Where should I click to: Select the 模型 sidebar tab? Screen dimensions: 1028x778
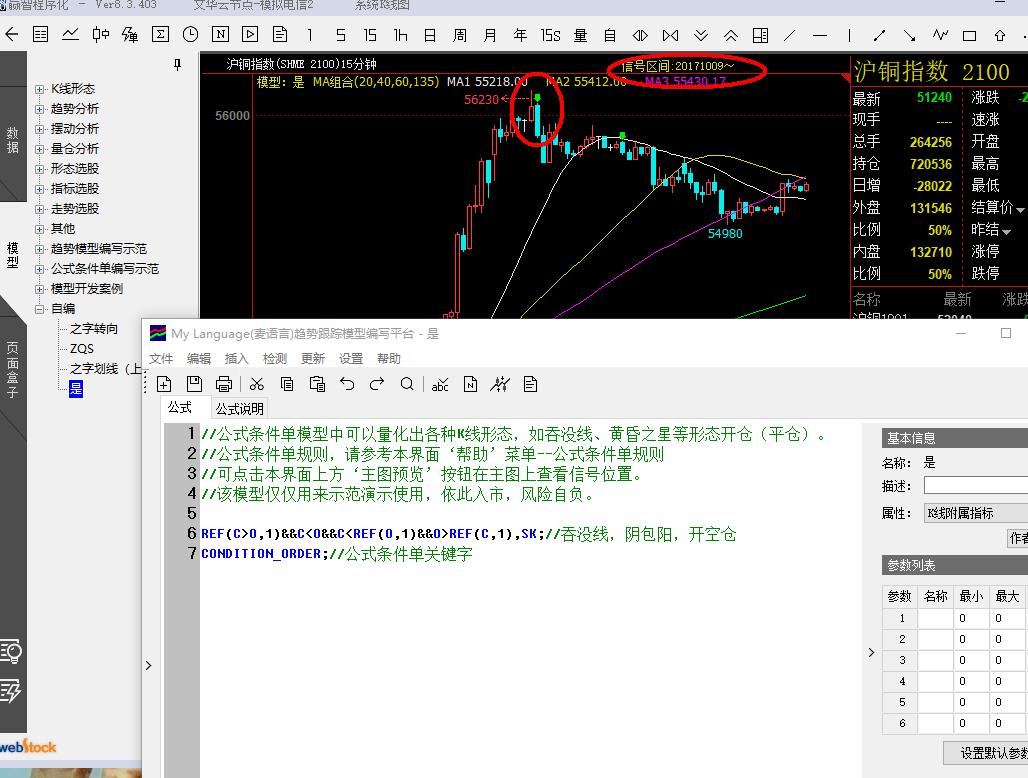12,255
